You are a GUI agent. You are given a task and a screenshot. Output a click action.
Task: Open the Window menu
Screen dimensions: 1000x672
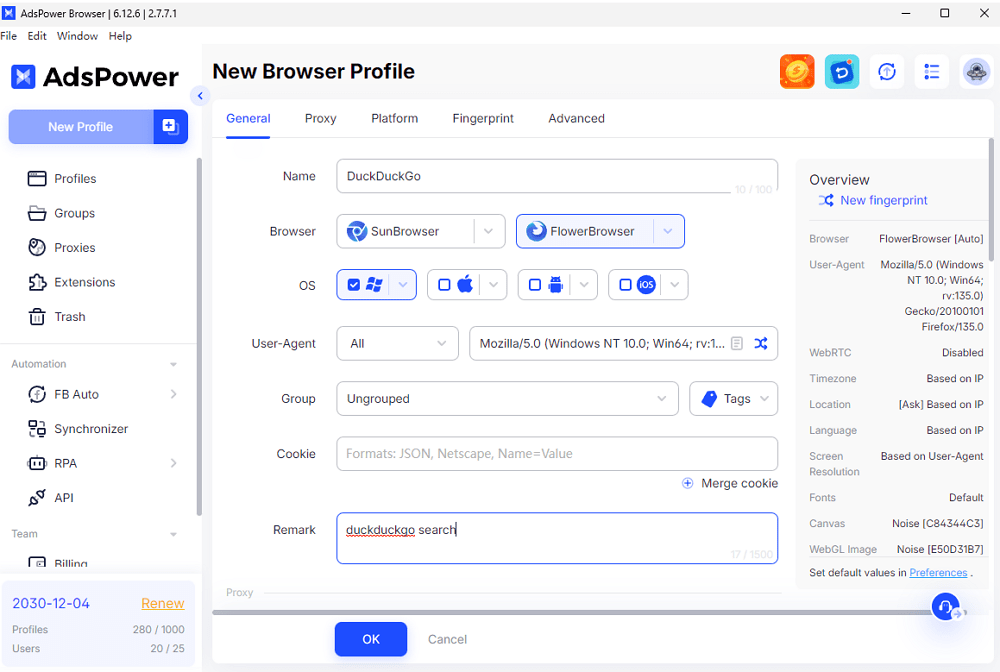[x=77, y=36]
